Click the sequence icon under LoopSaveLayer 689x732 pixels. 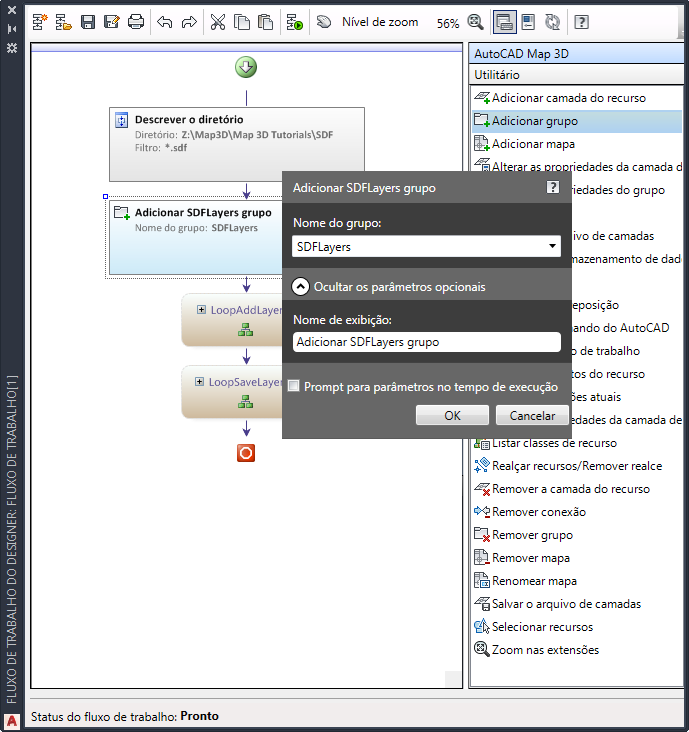pyautogui.click(x=246, y=401)
